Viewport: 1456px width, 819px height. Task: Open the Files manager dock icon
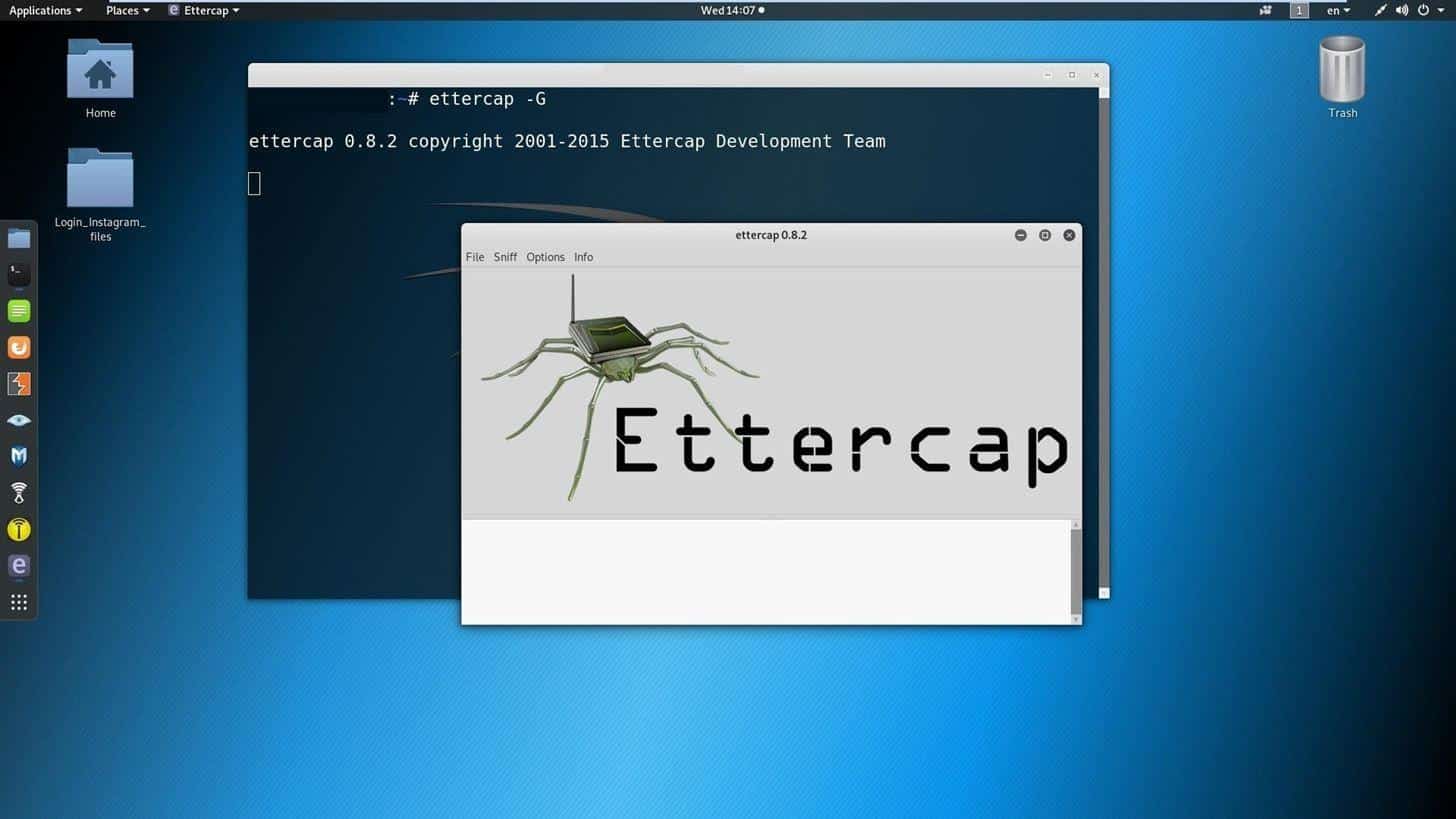tap(19, 238)
